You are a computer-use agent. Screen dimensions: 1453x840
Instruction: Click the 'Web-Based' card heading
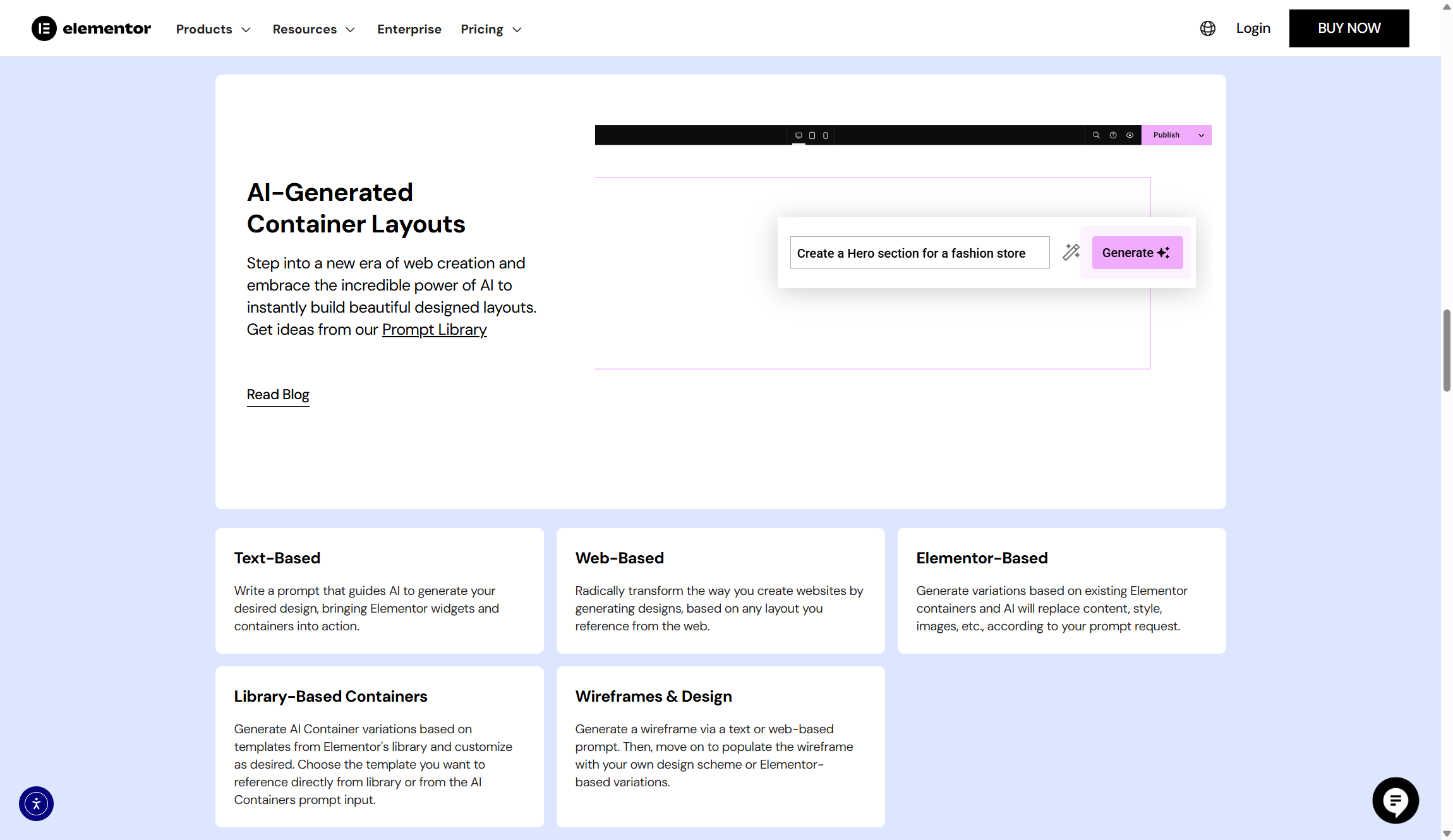coord(619,558)
